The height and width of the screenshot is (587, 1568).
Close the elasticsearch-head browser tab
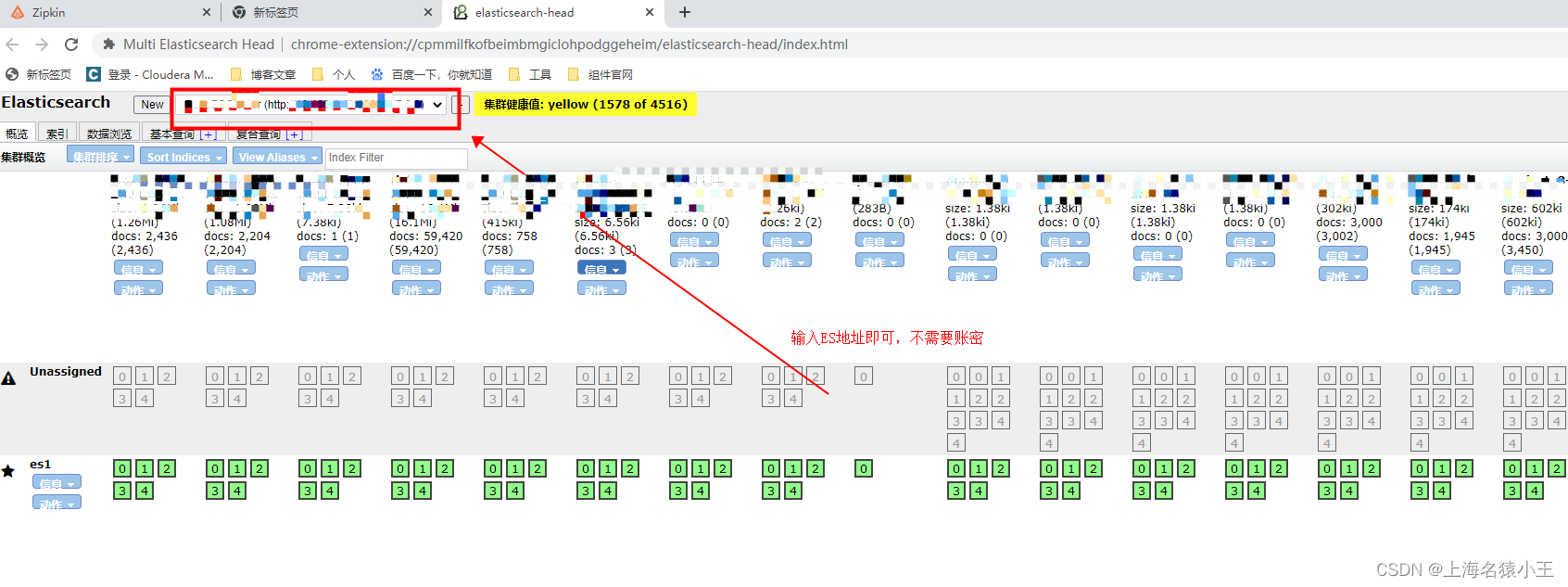pyautogui.click(x=649, y=12)
